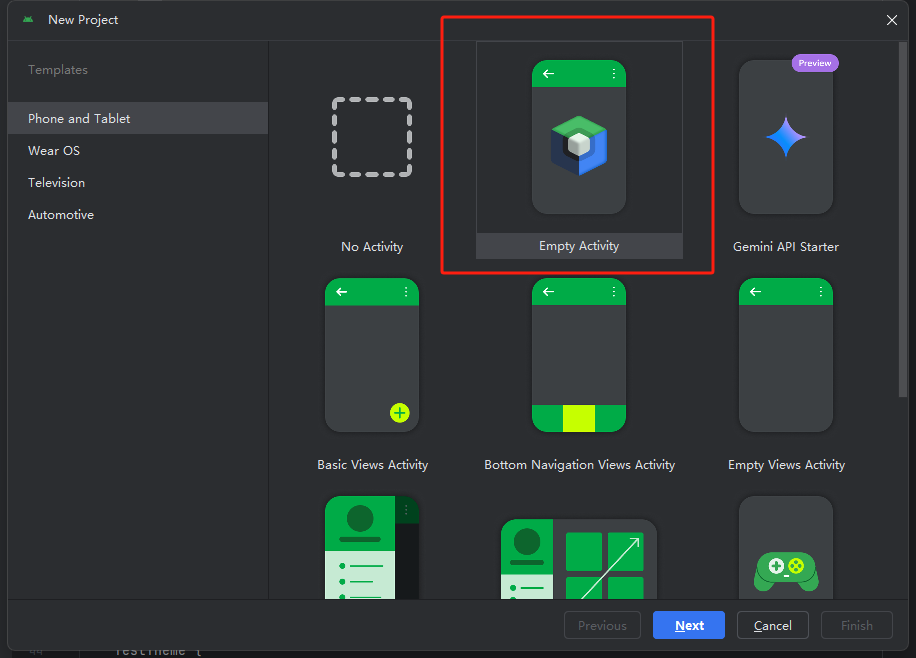Screen dimensions: 916x658
Task: Select Bottom Navigation Views Activity template
Action: click(x=579, y=355)
